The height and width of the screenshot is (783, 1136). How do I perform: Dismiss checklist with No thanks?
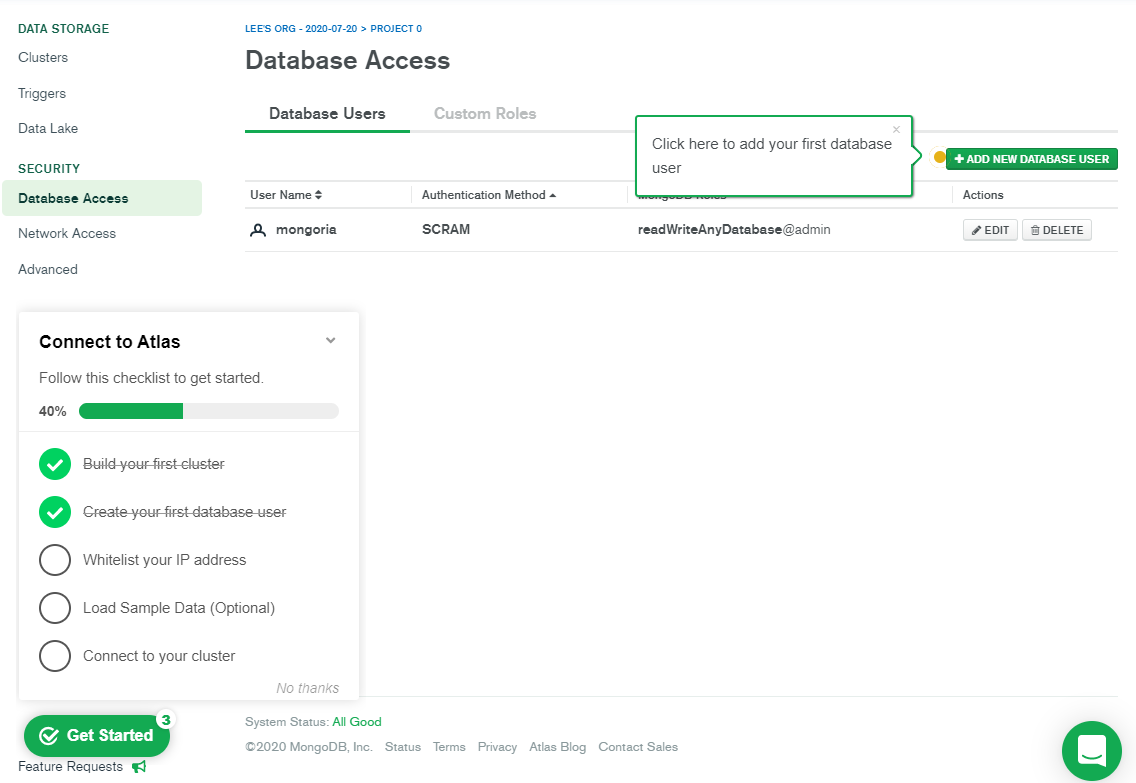coord(307,688)
